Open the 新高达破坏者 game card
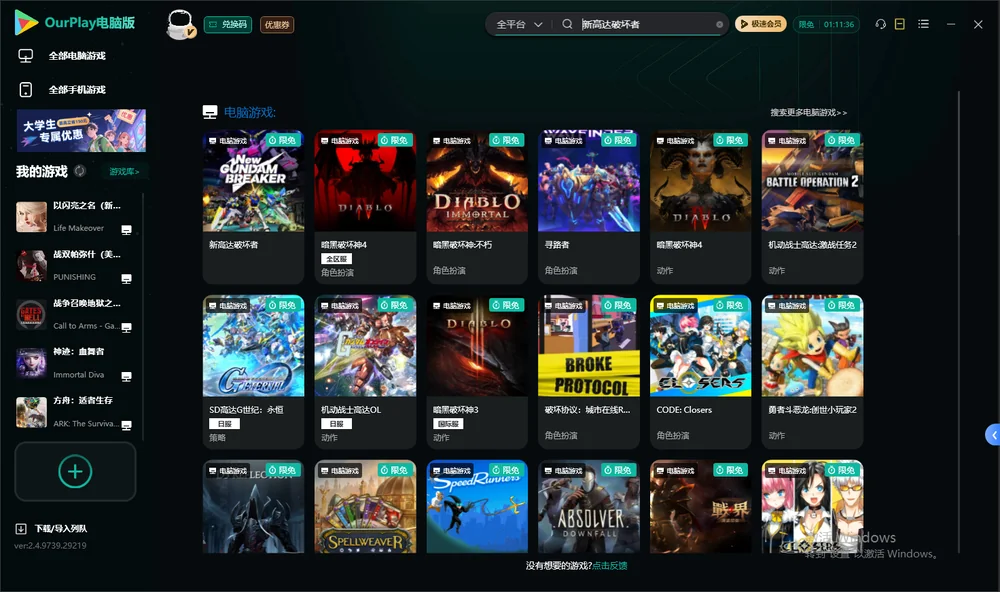1000x592 pixels. 253,207
